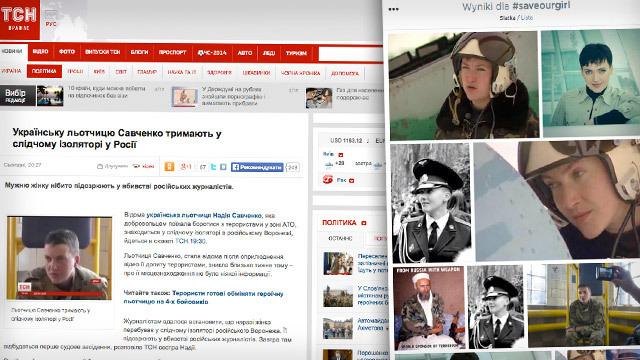Viewport: 640px width, 360px height.
Task: Open the 'У Слов'янську' sidebar news item
Action: click(373, 296)
